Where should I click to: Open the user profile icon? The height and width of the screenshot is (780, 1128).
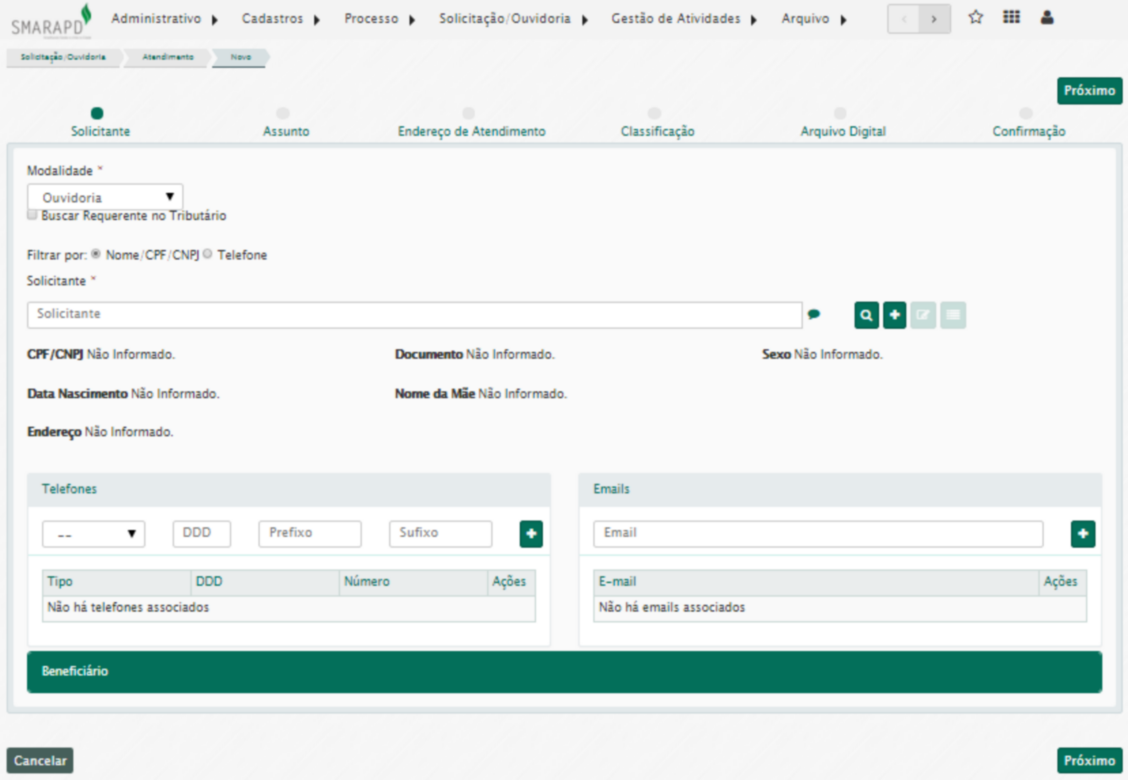tap(1047, 18)
